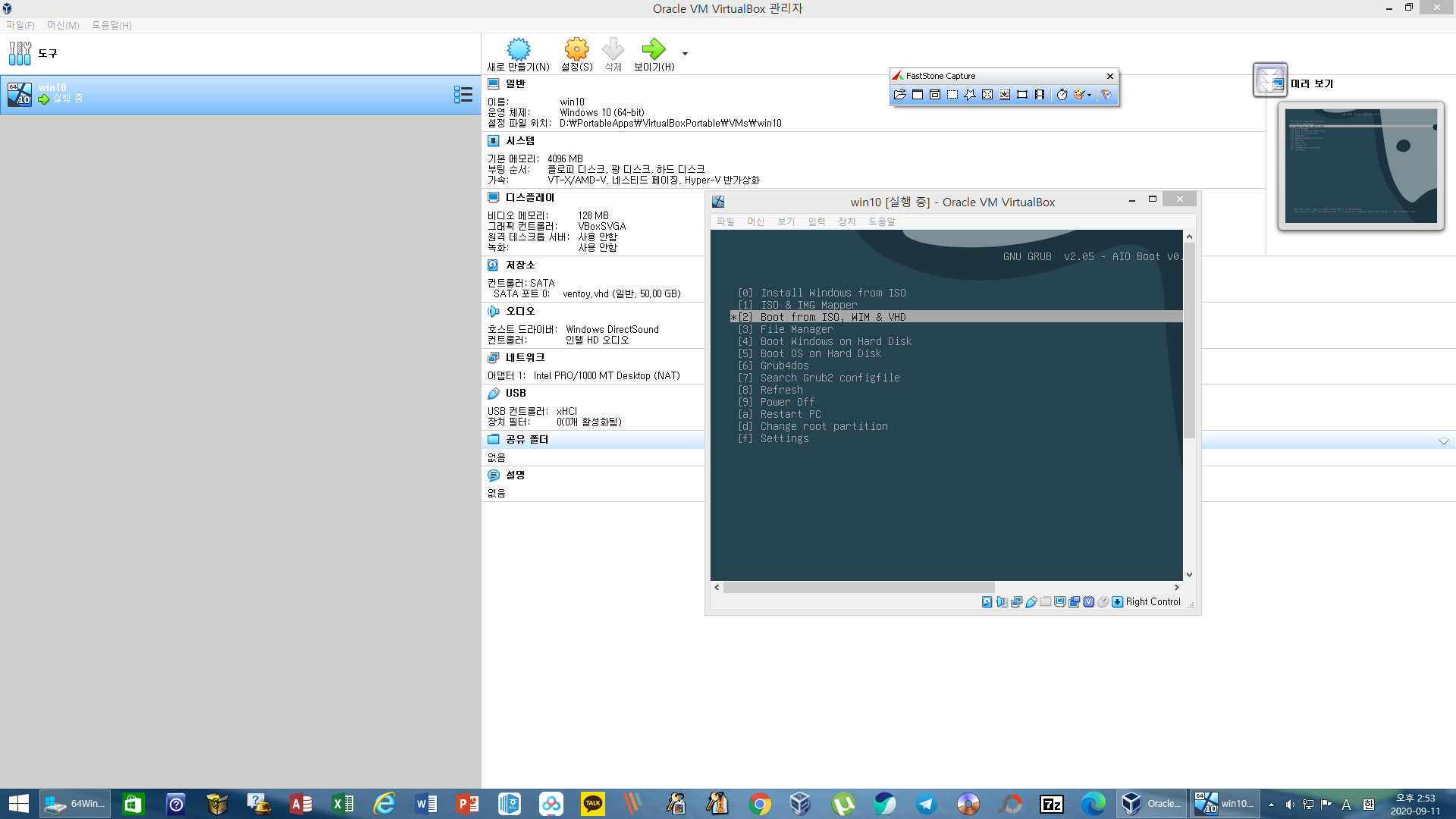Click VM status bar recording icon
This screenshot has width=1456, height=819.
click(x=1074, y=601)
